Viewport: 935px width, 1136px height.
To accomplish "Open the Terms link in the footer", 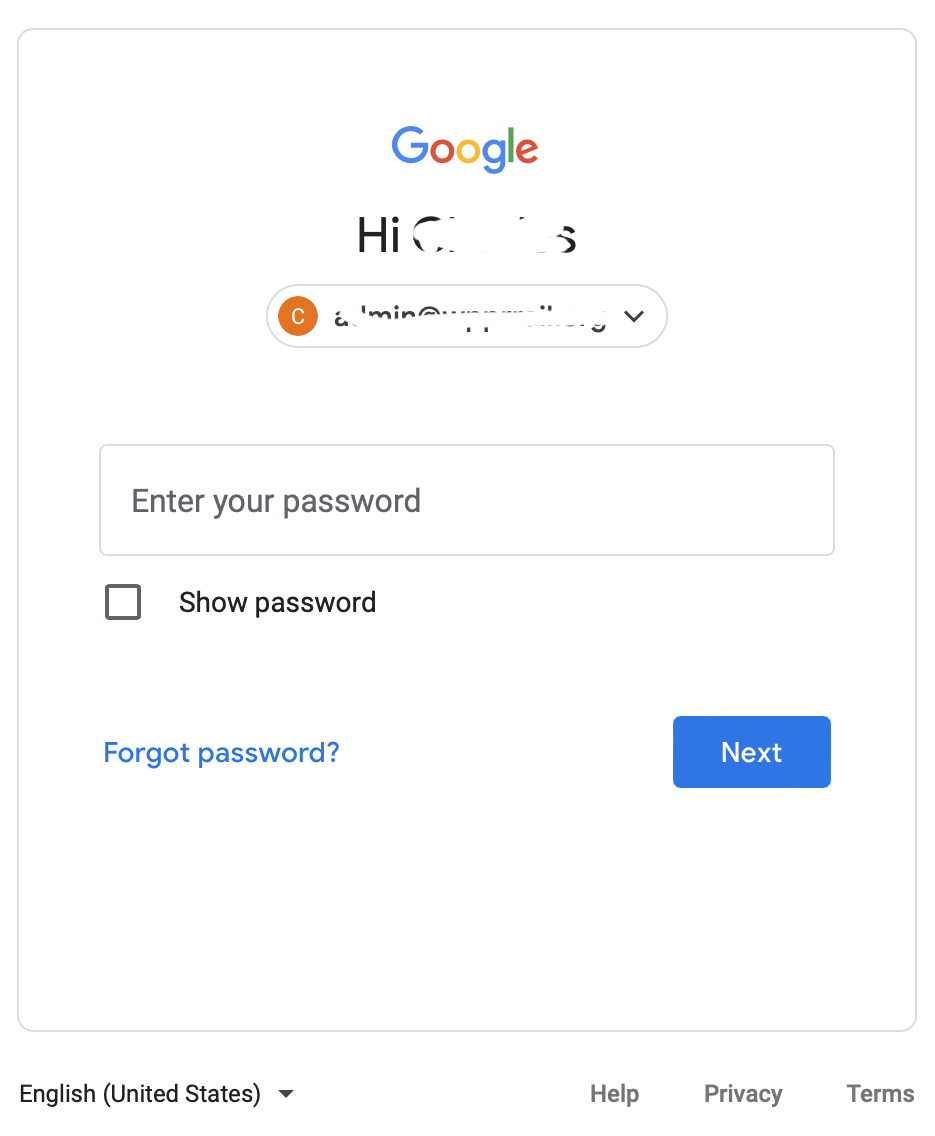I will coord(880,1093).
